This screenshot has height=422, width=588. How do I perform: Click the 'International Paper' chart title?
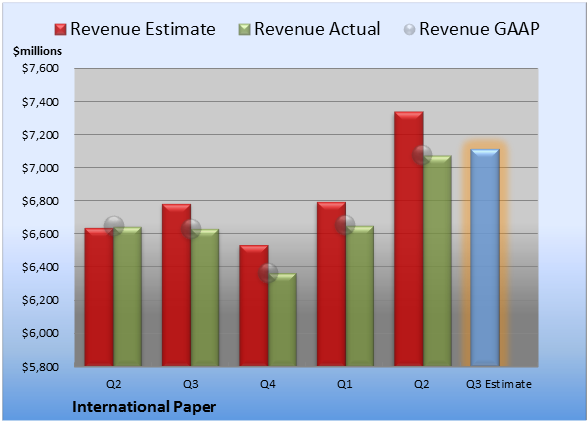144,407
